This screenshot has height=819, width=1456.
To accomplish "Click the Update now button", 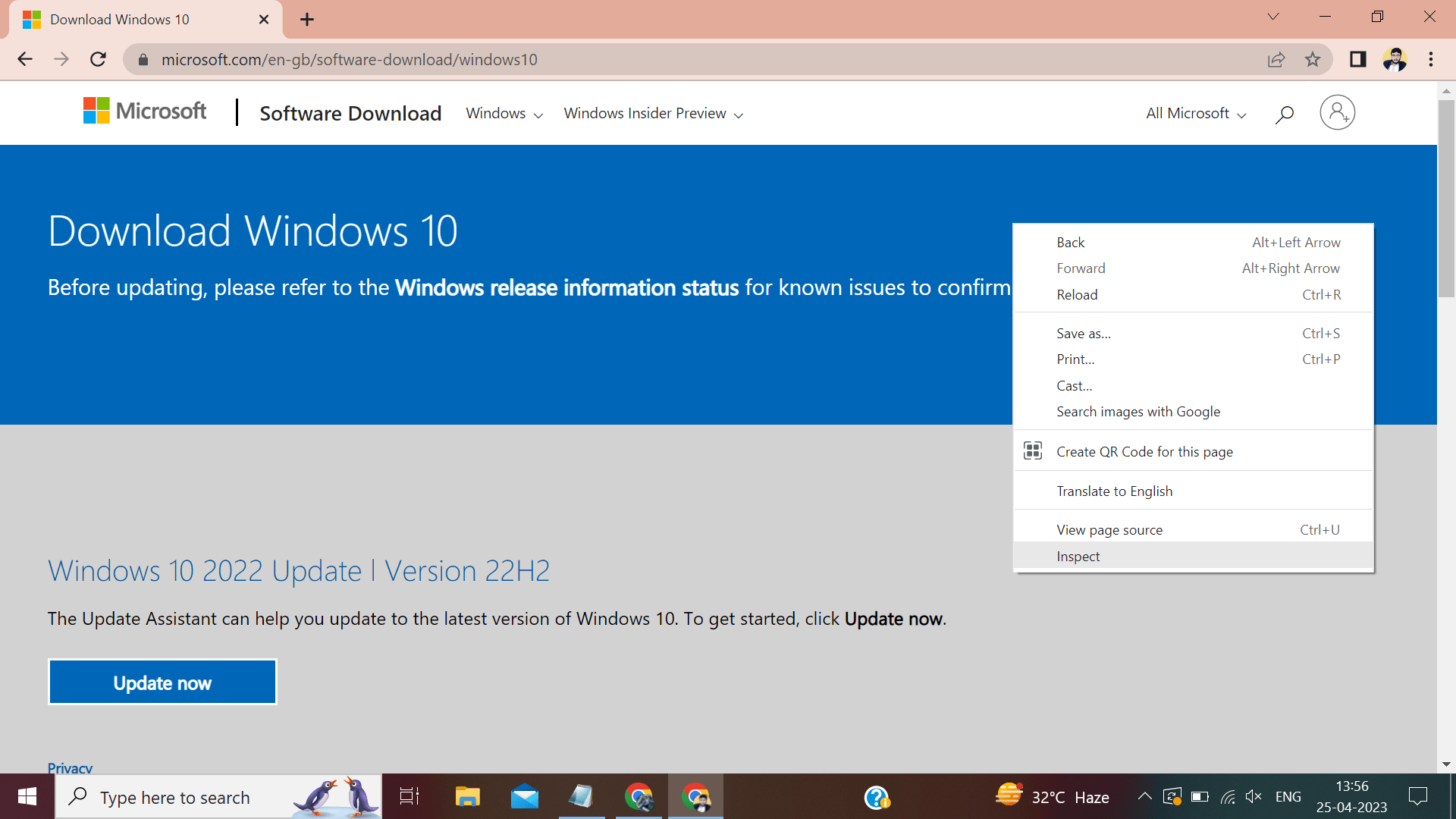I will coord(162,682).
